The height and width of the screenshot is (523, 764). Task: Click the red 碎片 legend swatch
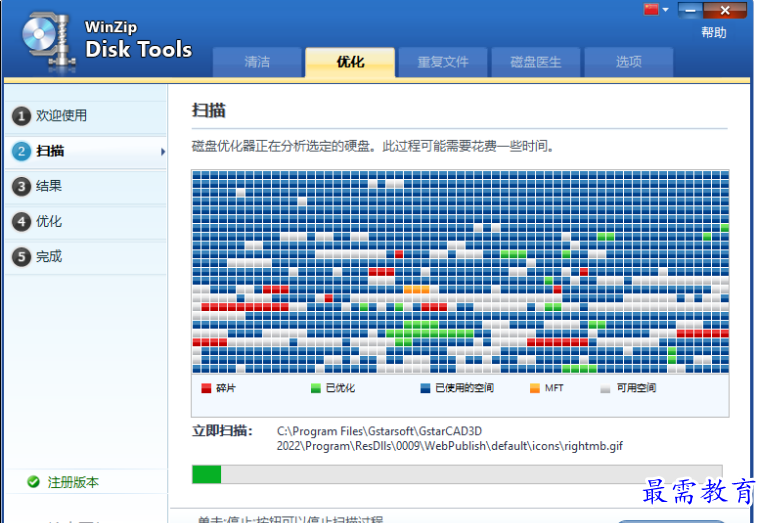206,388
